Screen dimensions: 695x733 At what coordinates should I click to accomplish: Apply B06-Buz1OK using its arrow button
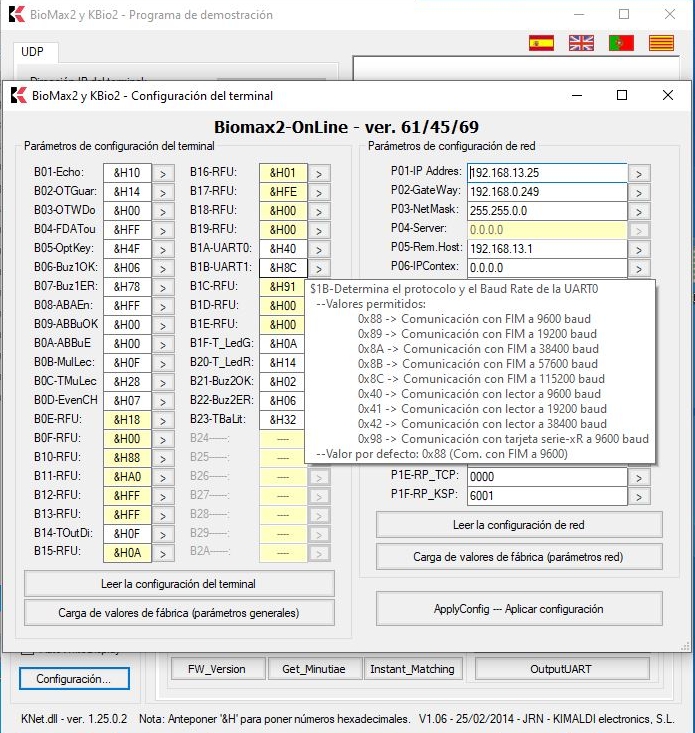(x=163, y=268)
